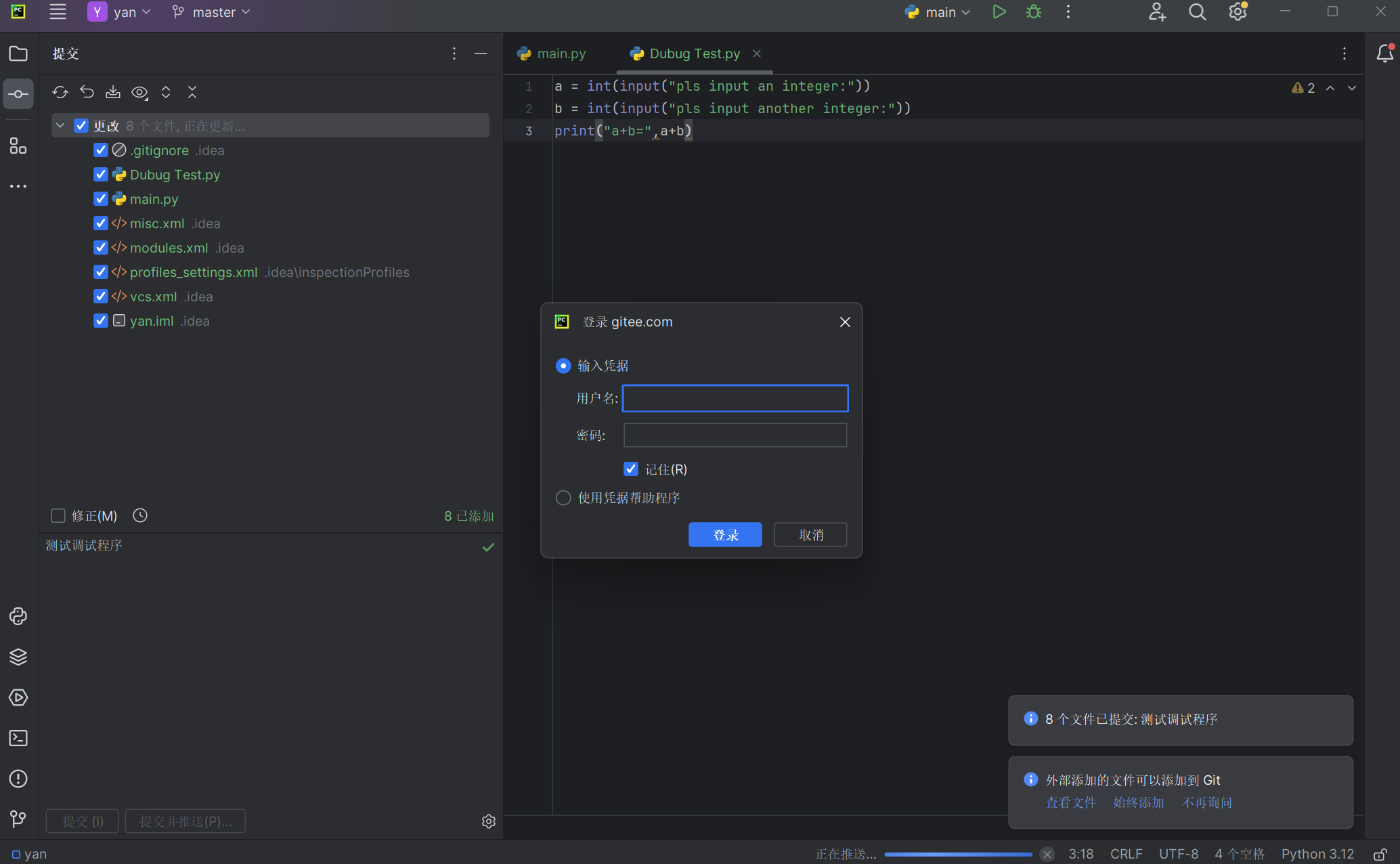Collapse the 更改 changes tree node

(x=60, y=126)
